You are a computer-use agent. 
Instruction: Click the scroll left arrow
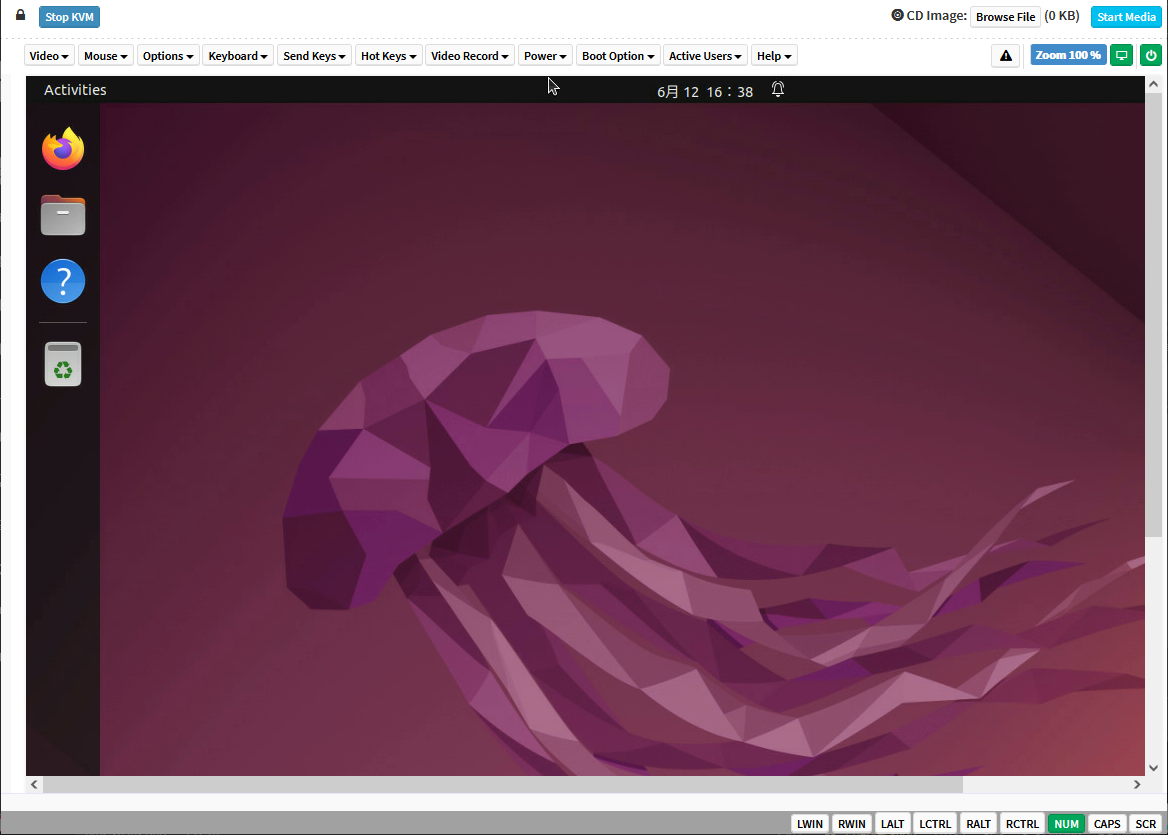coord(34,784)
